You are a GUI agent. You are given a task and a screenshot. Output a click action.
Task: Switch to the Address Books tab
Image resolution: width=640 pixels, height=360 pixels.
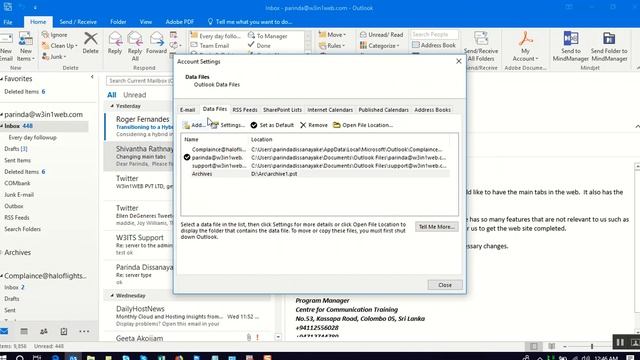coord(432,110)
